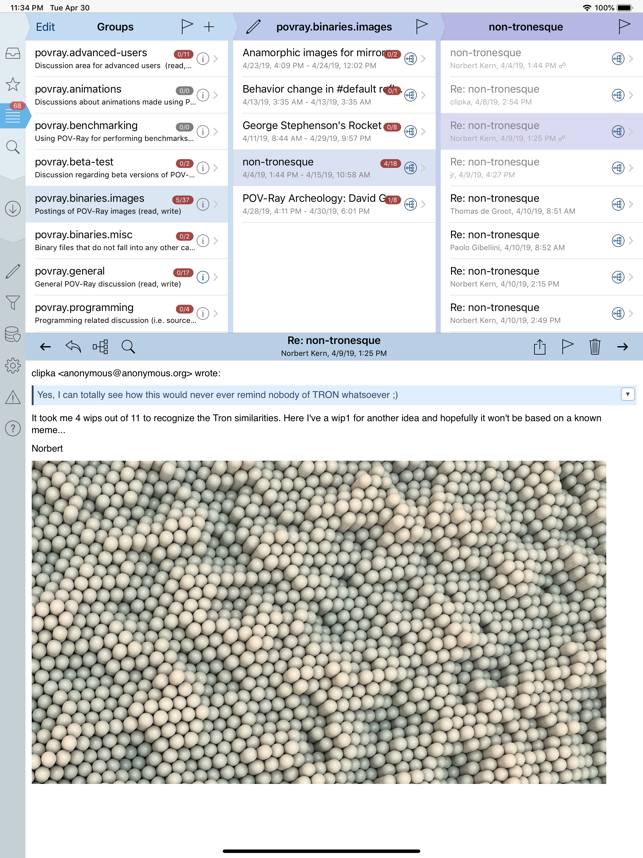Tap the Wi-Fi indicator in status bar
643x858 pixels.
tap(587, 8)
